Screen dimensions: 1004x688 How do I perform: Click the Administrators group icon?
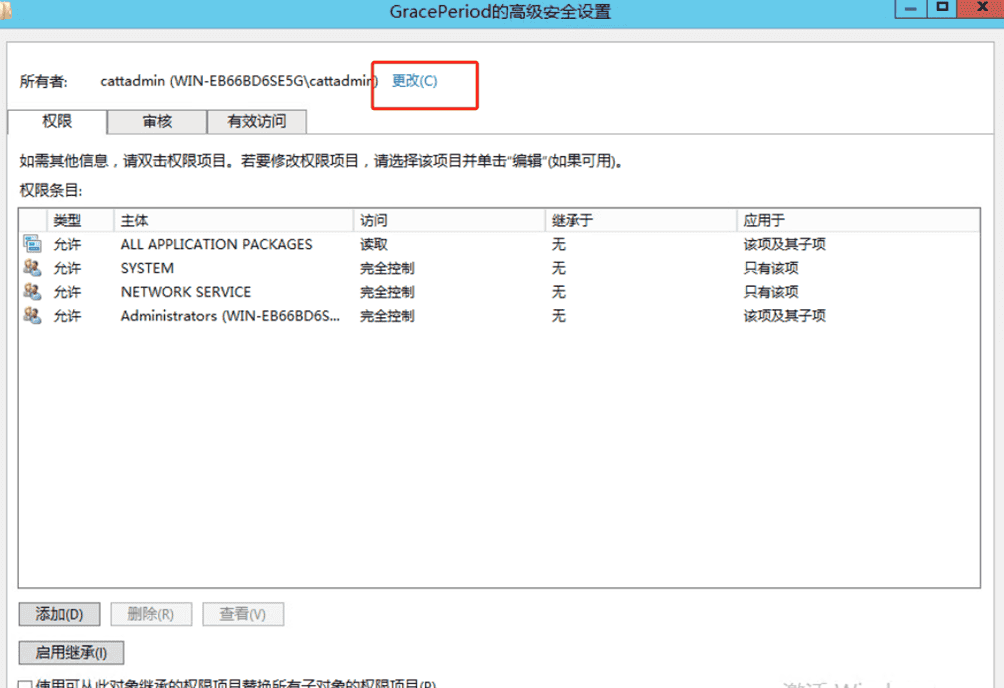coord(32,316)
